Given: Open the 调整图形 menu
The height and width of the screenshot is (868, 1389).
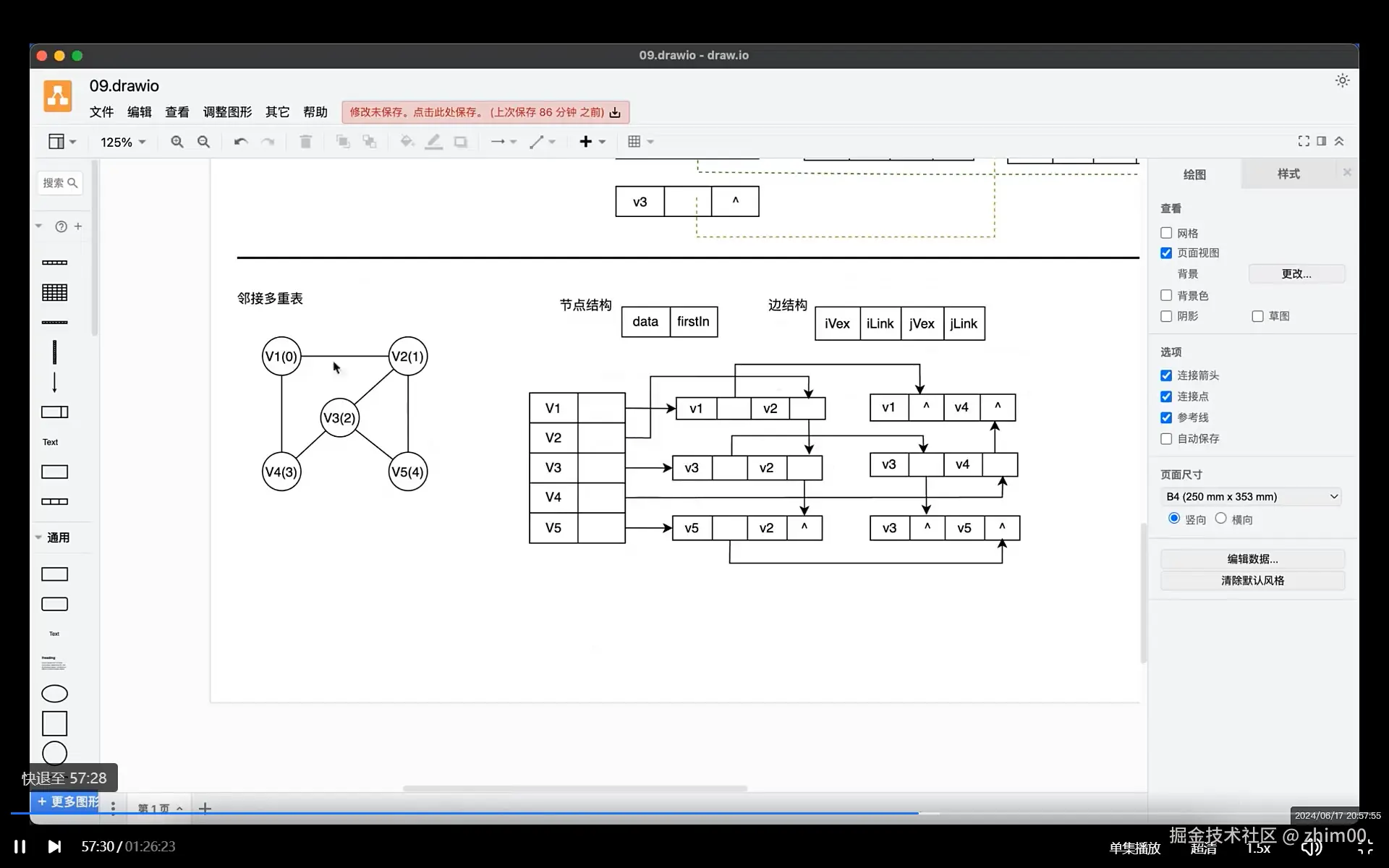Looking at the screenshot, I should 227,112.
